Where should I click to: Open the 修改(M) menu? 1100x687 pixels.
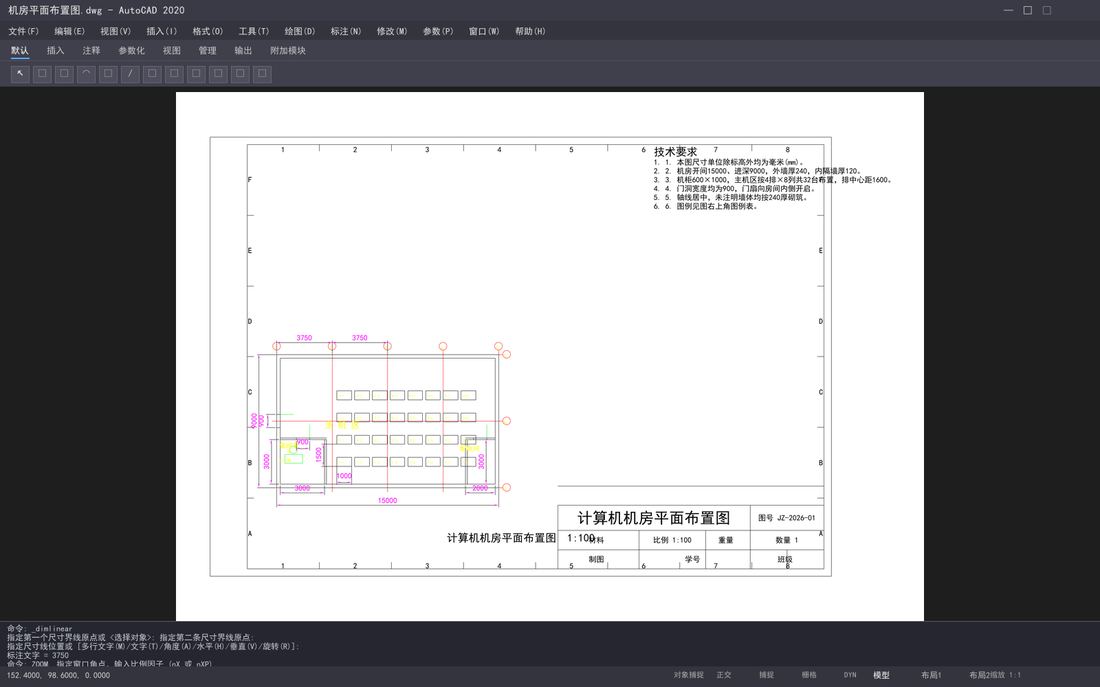[x=391, y=31]
